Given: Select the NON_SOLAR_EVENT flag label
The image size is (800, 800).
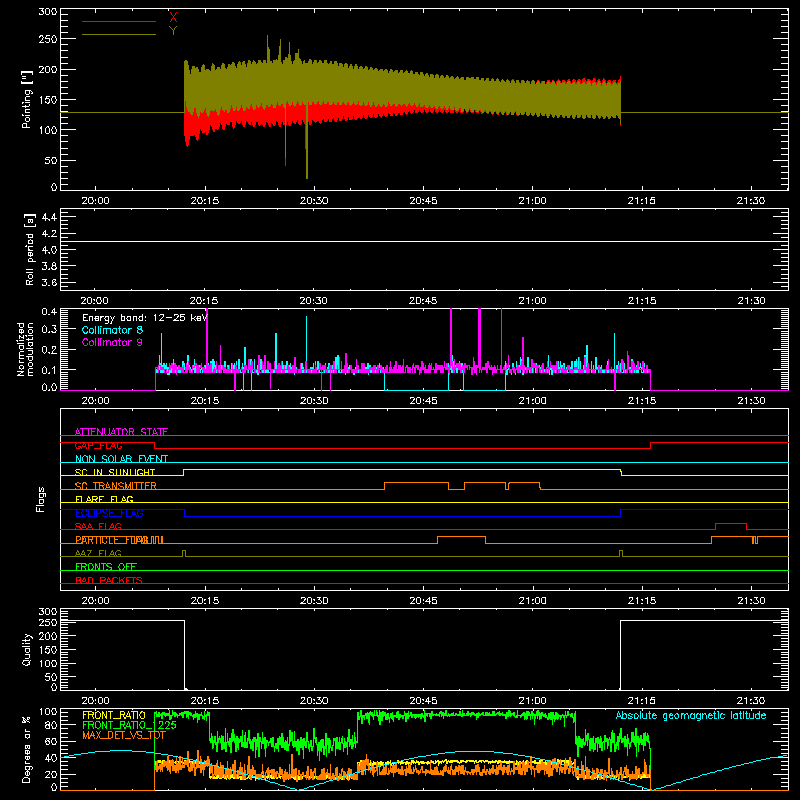Looking at the screenshot, I should pos(121,459).
